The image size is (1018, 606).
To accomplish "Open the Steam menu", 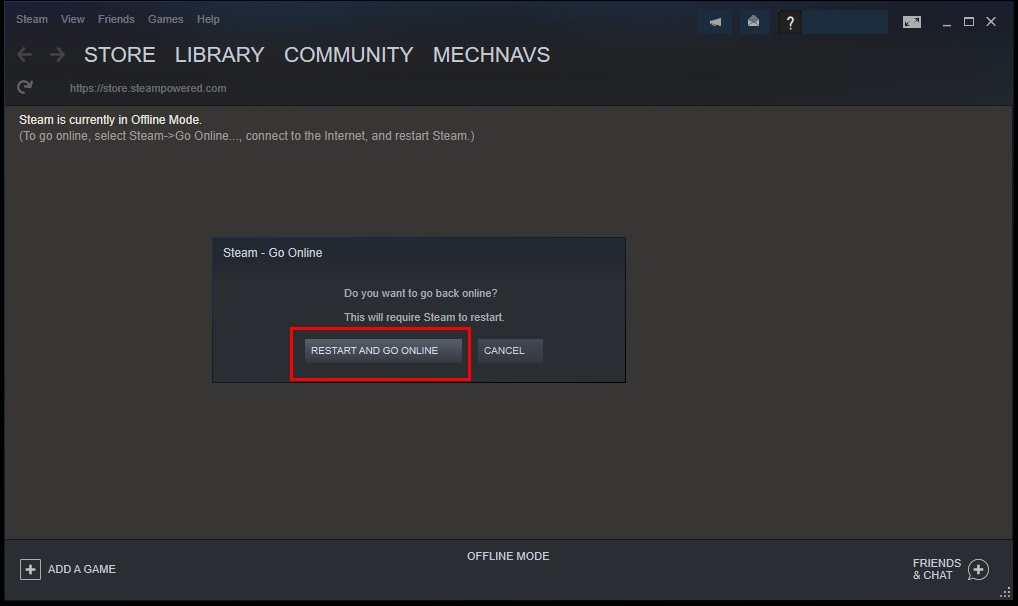I will [32, 19].
